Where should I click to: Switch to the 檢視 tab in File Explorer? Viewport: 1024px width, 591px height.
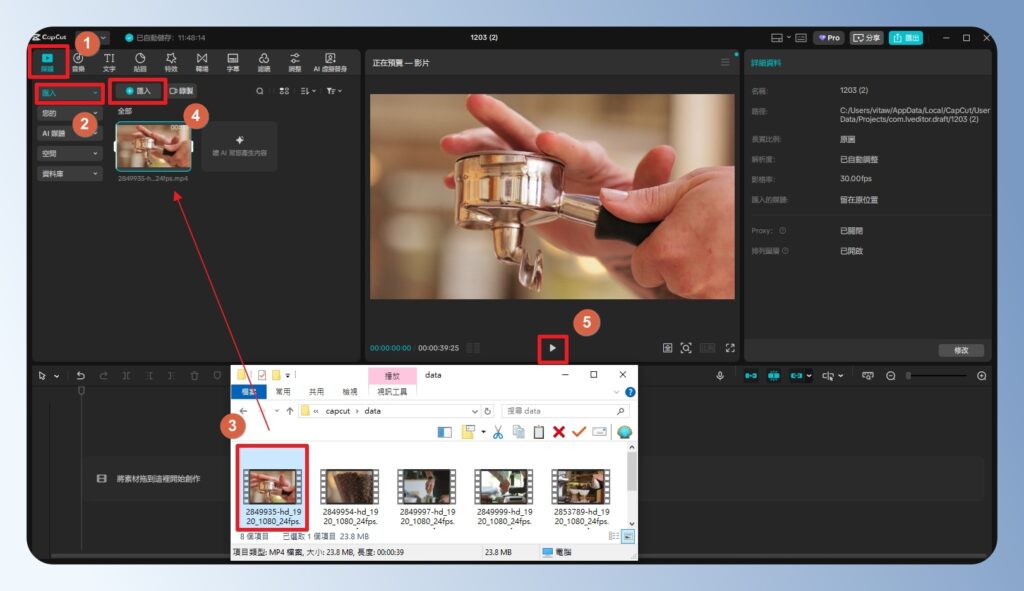click(349, 390)
